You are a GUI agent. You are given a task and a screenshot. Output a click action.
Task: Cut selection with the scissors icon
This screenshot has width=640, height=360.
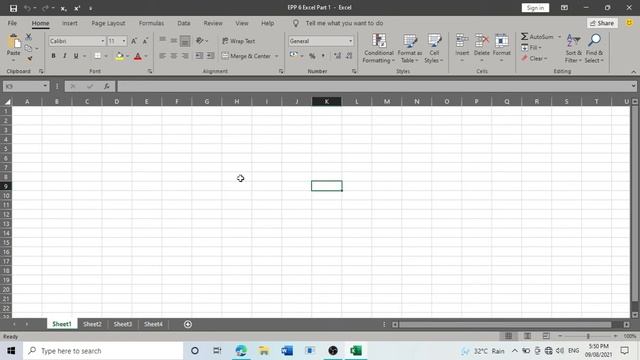click(28, 37)
